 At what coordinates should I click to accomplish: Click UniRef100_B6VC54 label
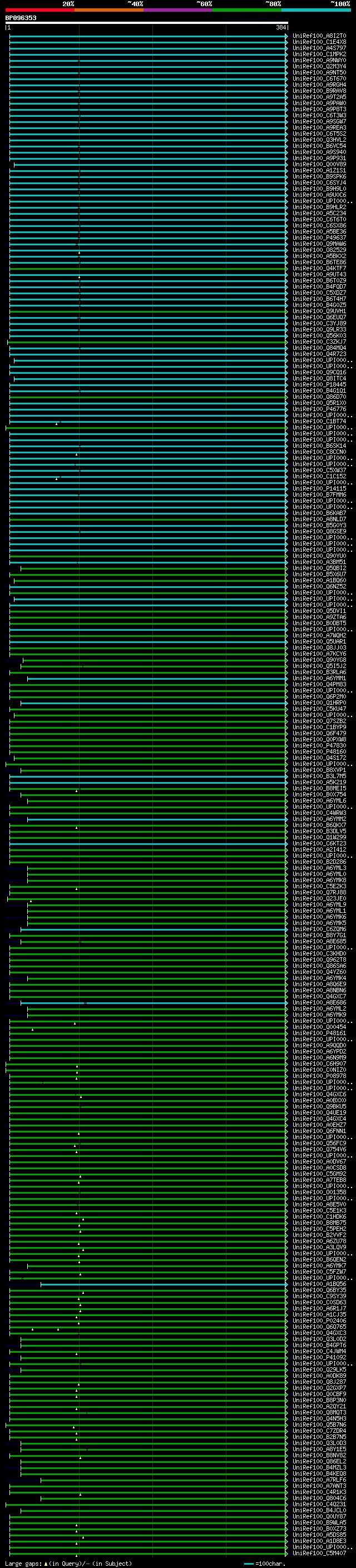point(319,146)
